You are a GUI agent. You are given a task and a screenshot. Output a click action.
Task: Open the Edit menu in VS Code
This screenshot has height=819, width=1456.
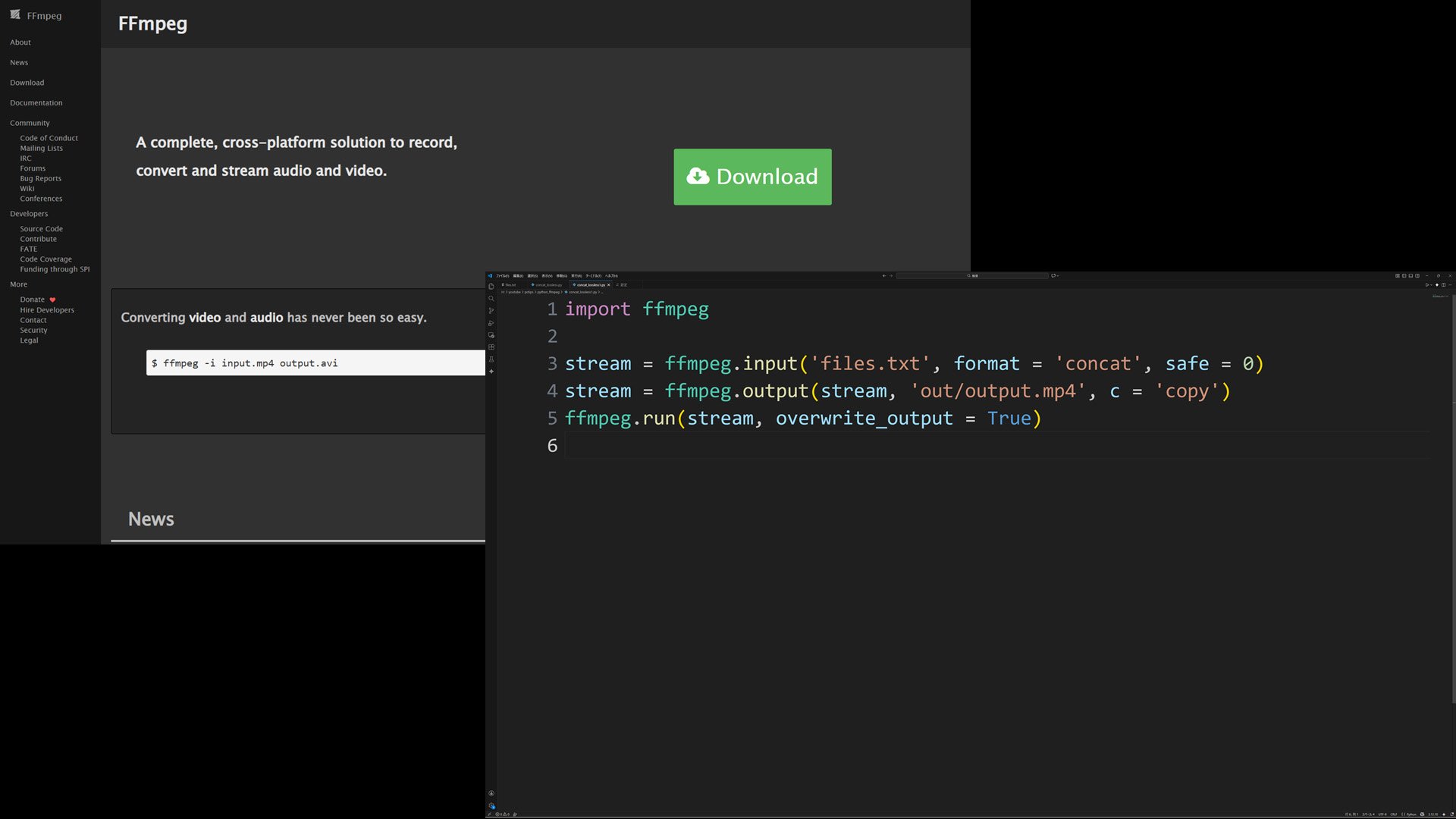tap(518, 276)
